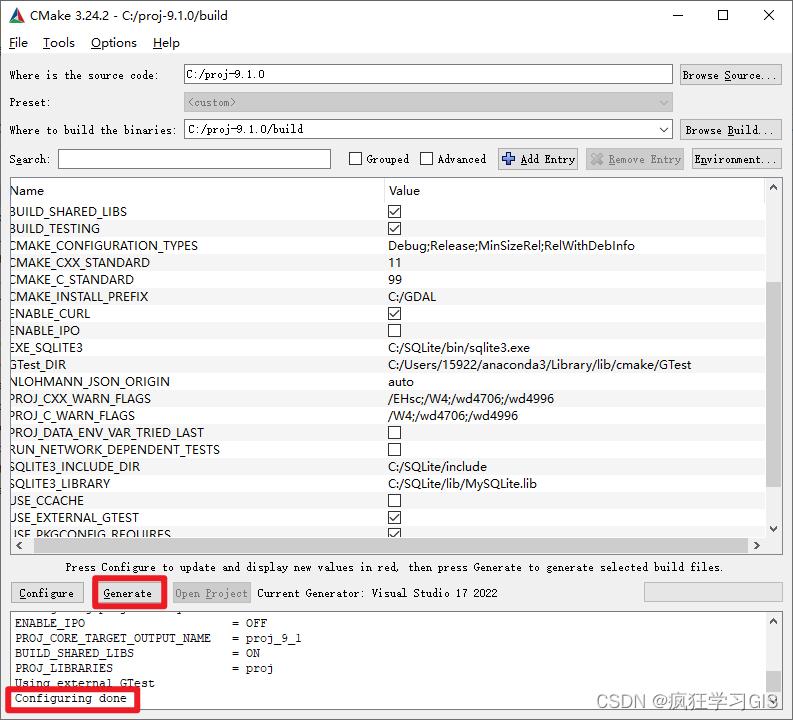The image size is (793, 720).
Task: Uncheck USE_EXTERNAL_GTEST option
Action: pos(394,518)
